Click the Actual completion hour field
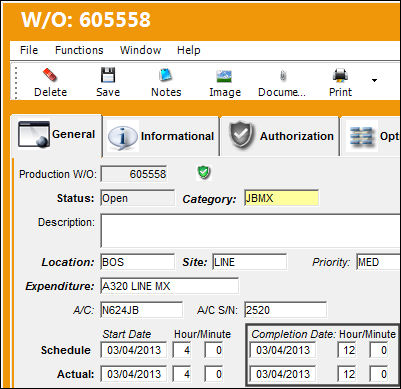Image resolution: width=401 pixels, height=389 pixels. pyautogui.click(x=347, y=374)
